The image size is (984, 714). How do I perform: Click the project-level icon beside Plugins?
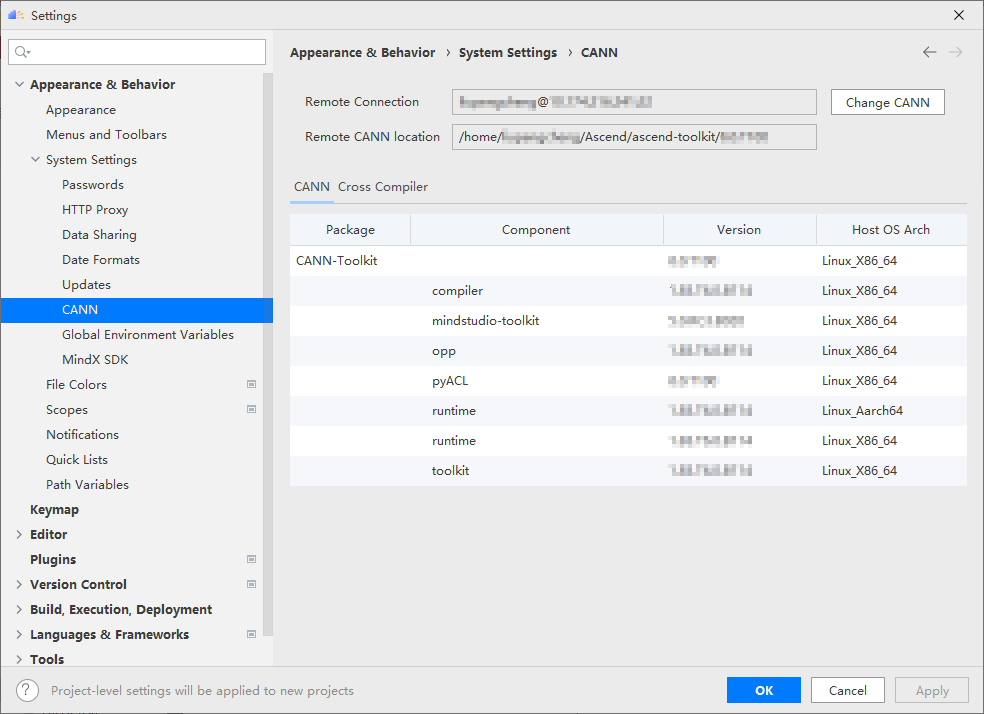252,559
